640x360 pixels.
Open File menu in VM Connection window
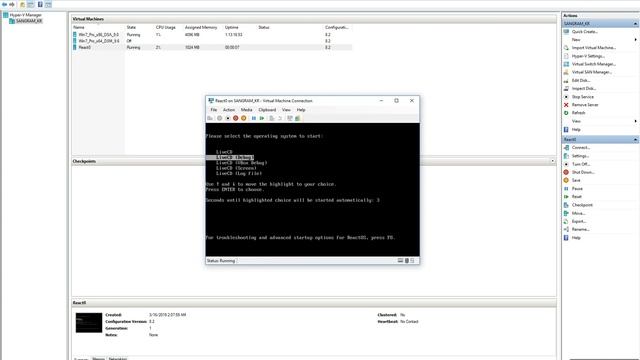pos(213,110)
